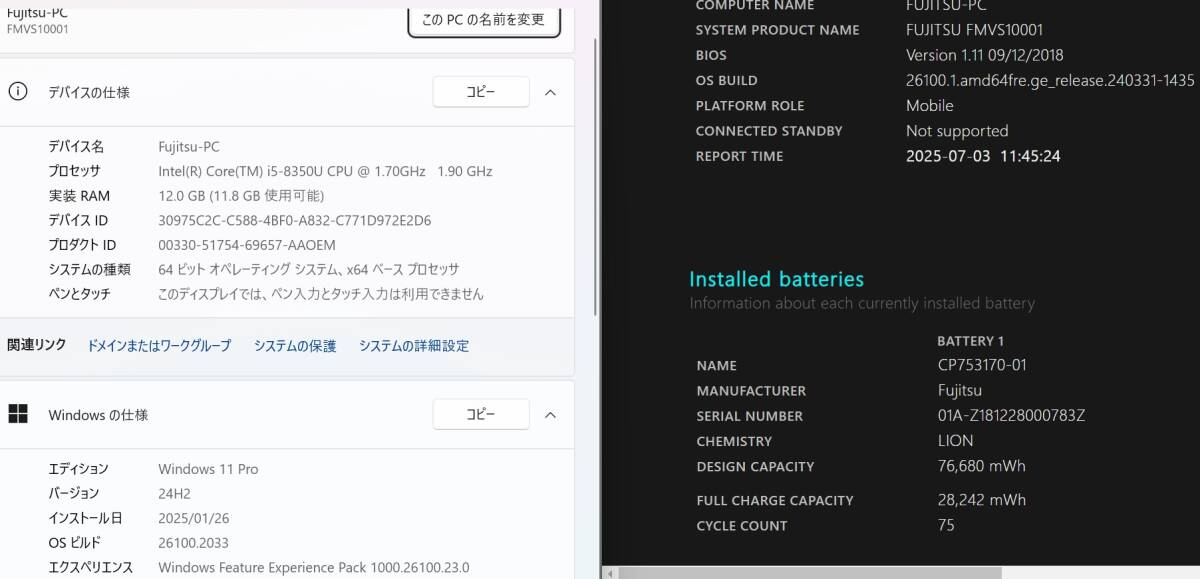
Task: Select manufacturer Fujitsu in battery report
Action: 960,390
